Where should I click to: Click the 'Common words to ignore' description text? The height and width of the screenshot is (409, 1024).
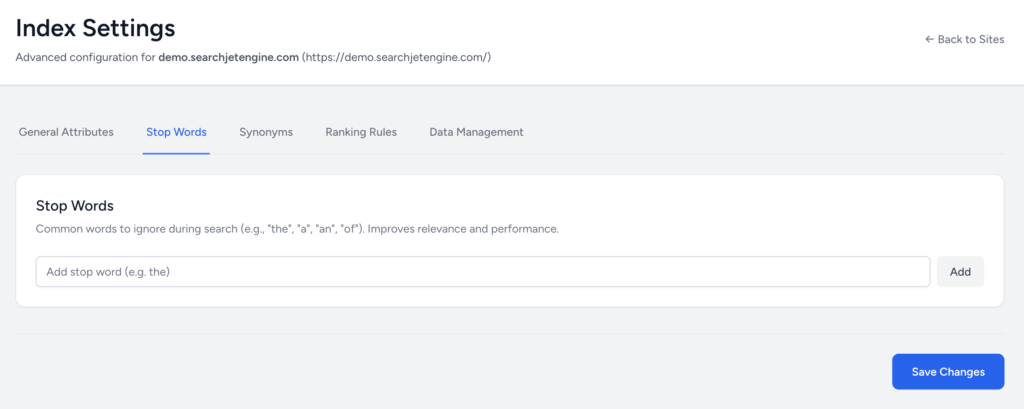(130, 229)
